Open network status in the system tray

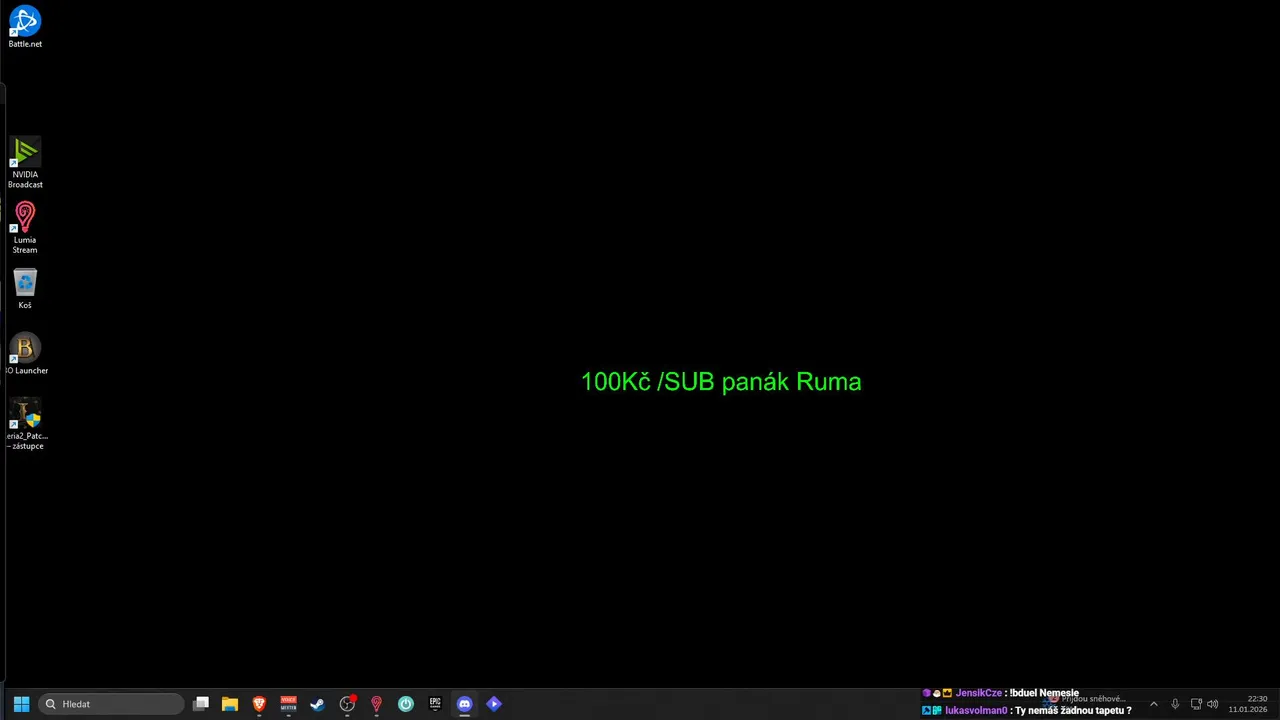[1196, 704]
